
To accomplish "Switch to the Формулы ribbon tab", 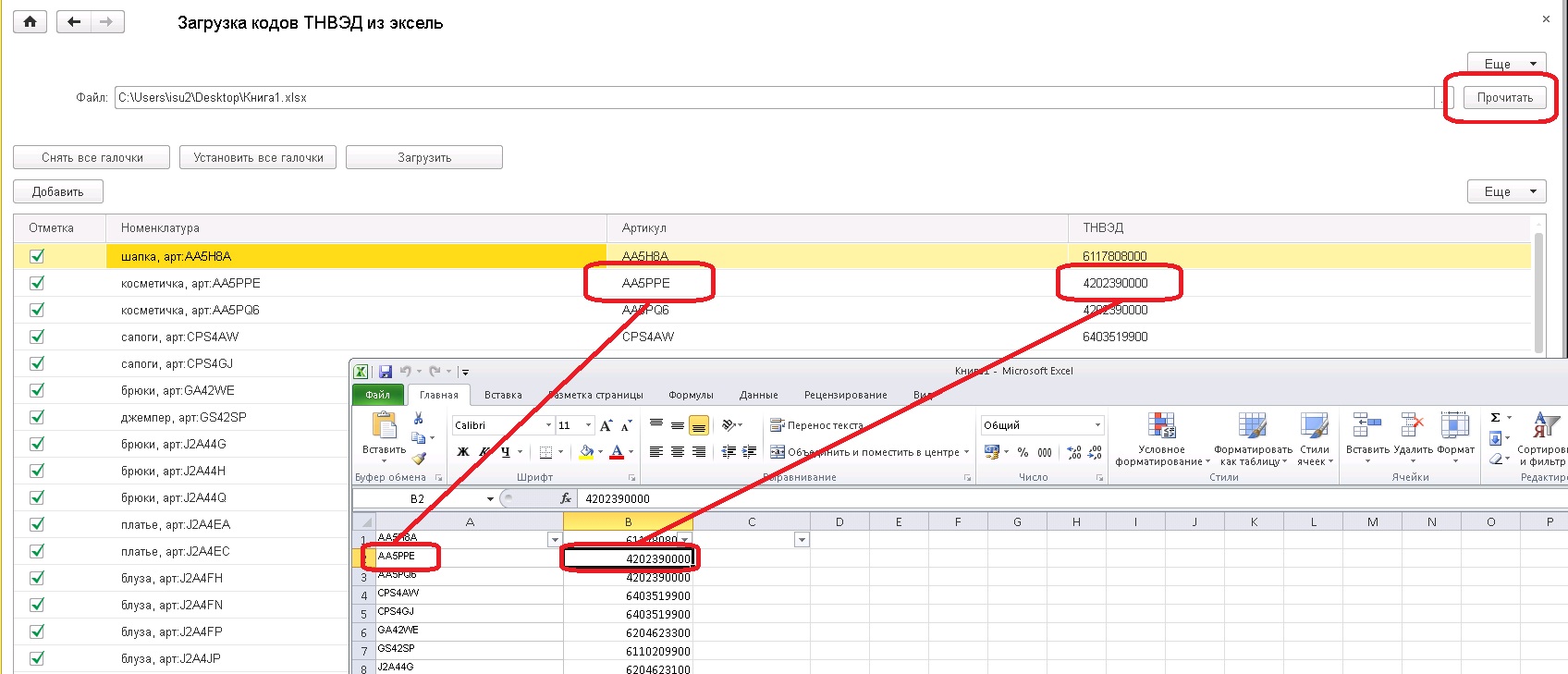I will tap(691, 395).
